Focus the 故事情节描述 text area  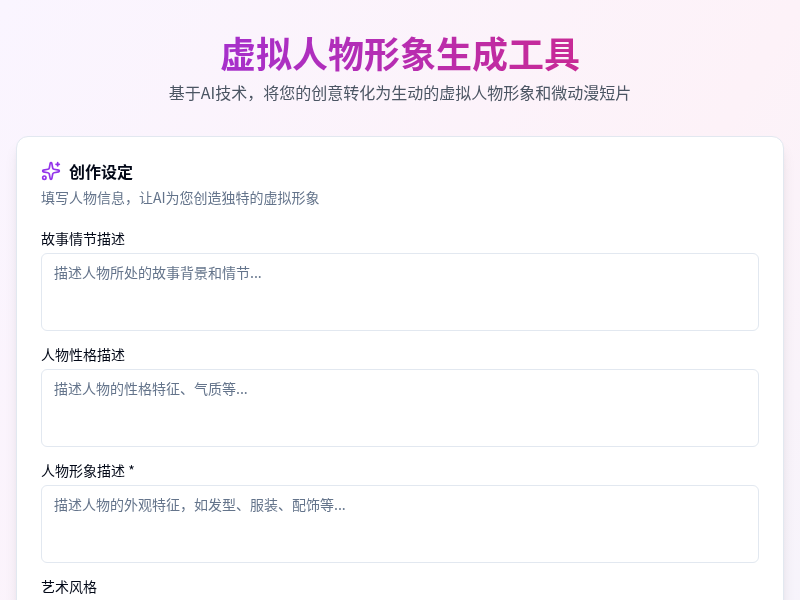[400, 292]
